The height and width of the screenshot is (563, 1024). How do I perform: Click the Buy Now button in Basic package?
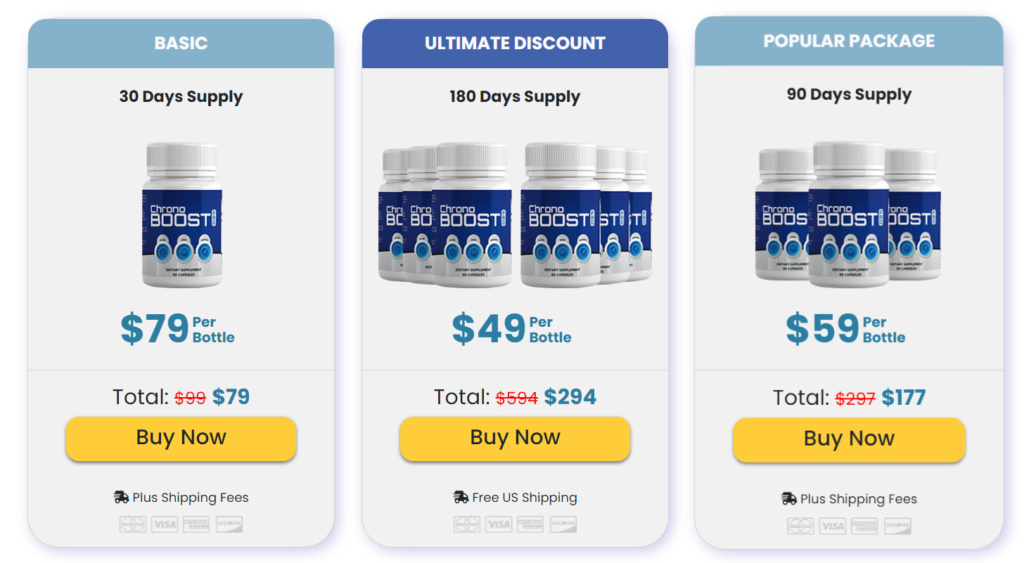(181, 438)
